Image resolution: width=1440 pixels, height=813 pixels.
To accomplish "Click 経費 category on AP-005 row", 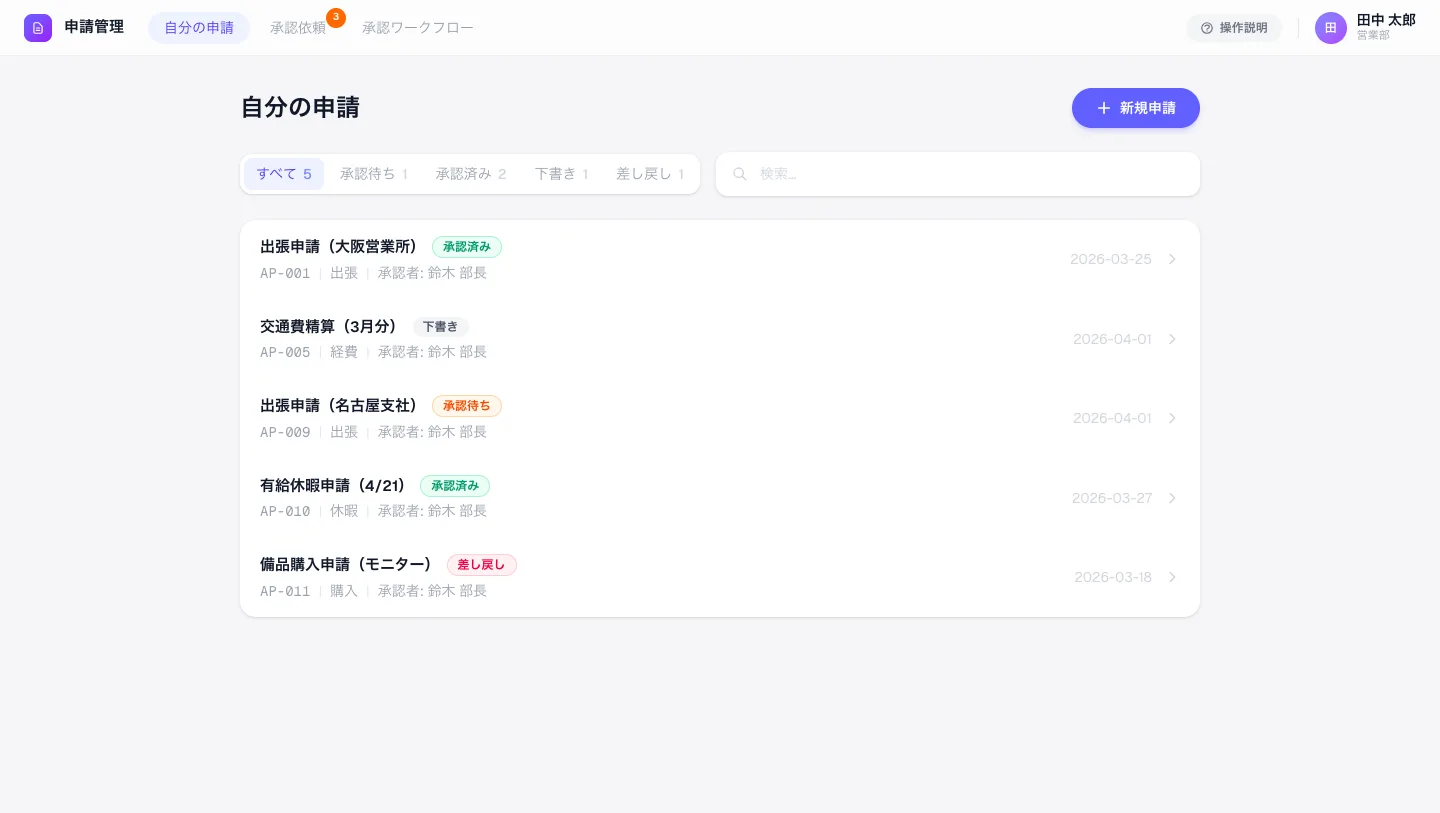I will 344,352.
